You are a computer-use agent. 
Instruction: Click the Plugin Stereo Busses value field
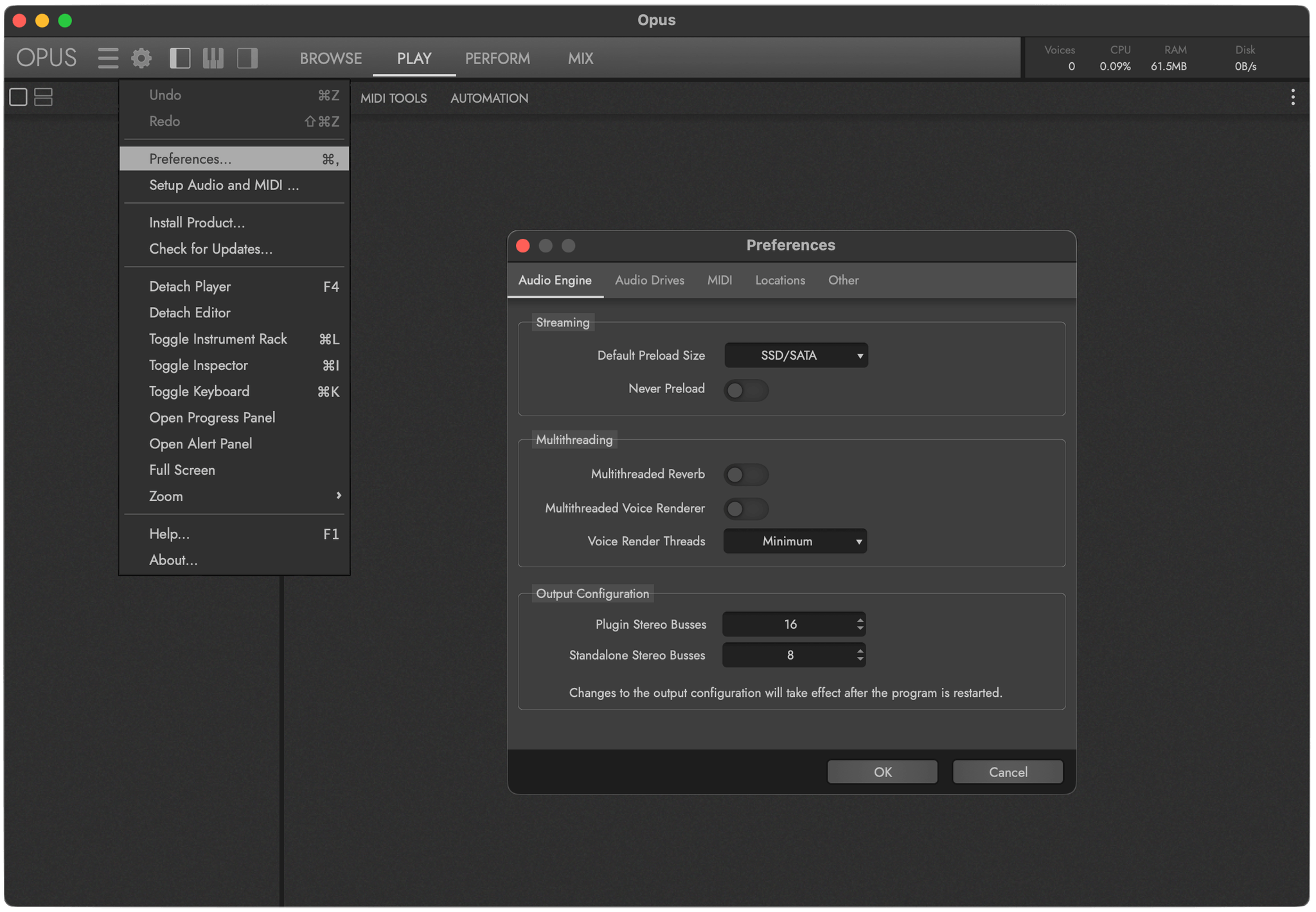click(794, 624)
